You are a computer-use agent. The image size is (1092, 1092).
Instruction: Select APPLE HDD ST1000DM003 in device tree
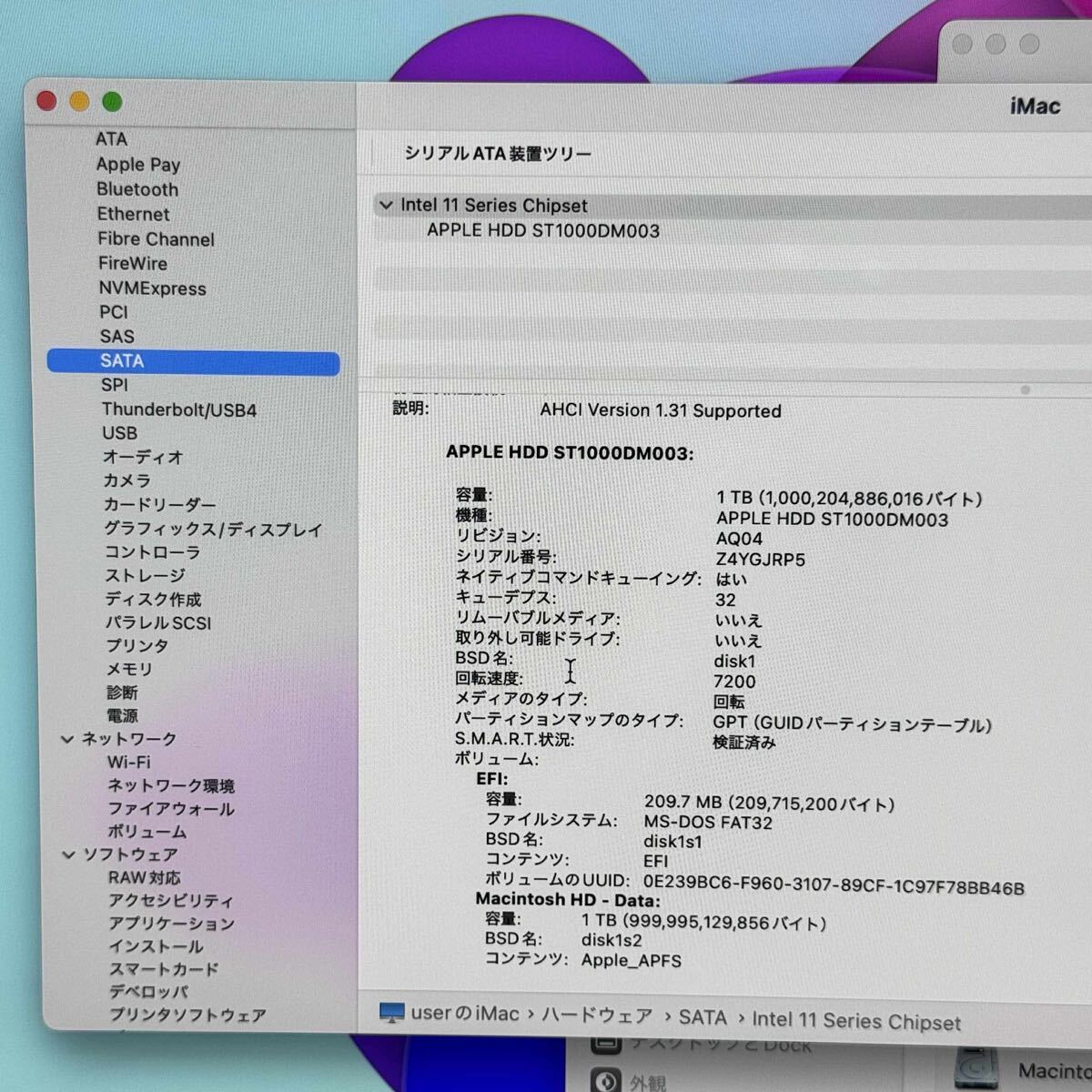pyautogui.click(x=543, y=231)
